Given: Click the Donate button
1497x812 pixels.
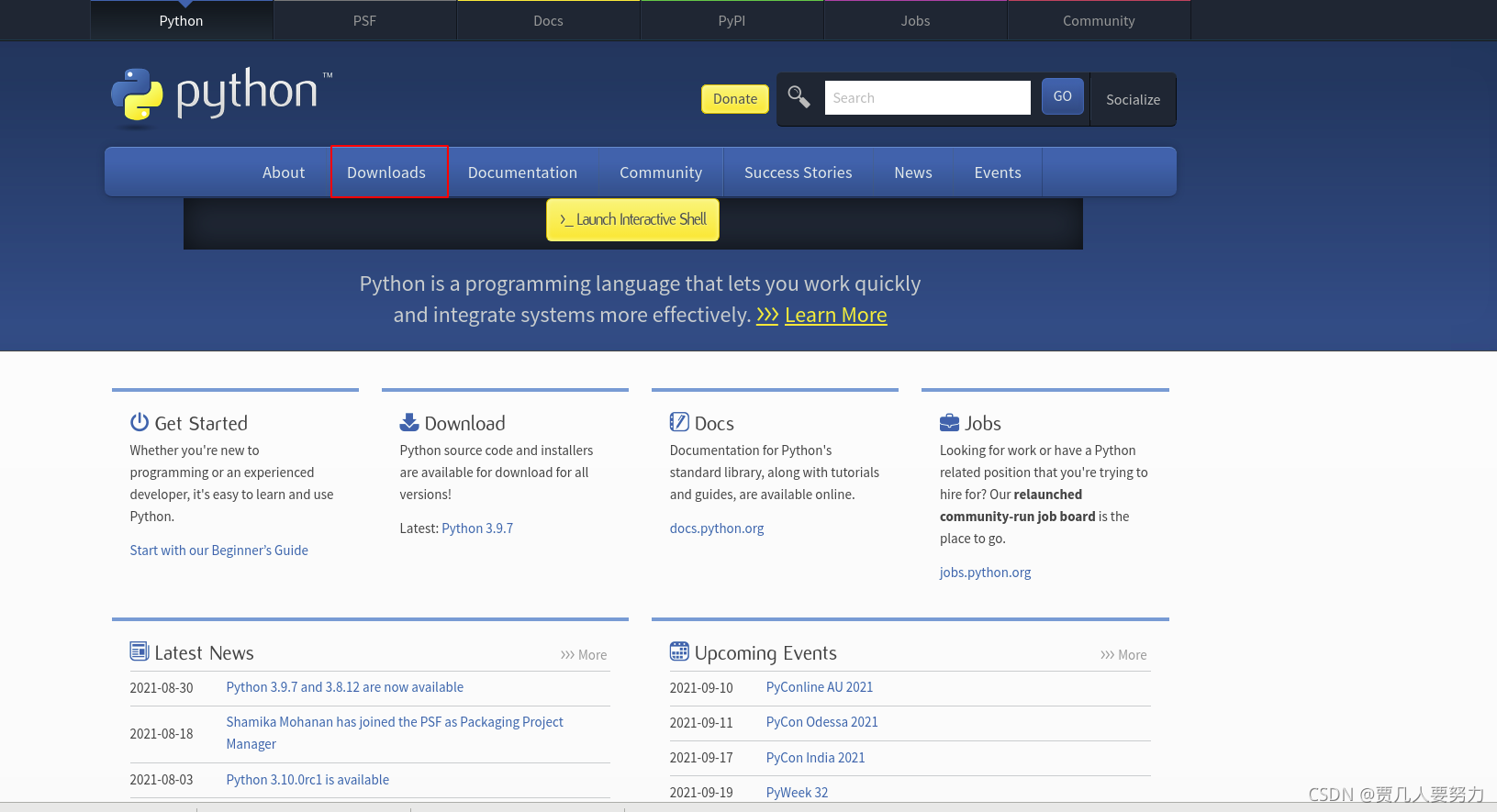Looking at the screenshot, I should (735, 99).
